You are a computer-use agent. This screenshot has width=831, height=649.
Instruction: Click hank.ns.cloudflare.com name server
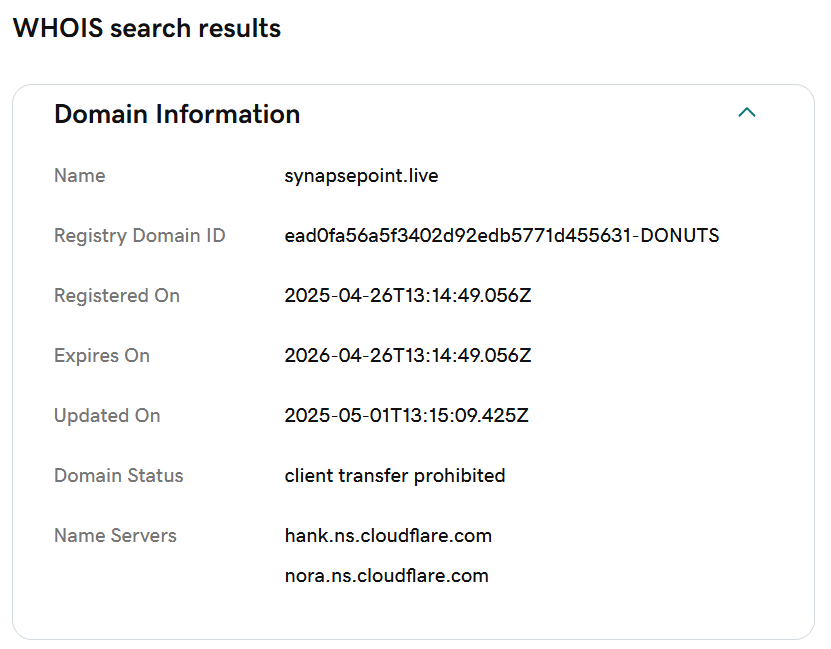(388, 536)
